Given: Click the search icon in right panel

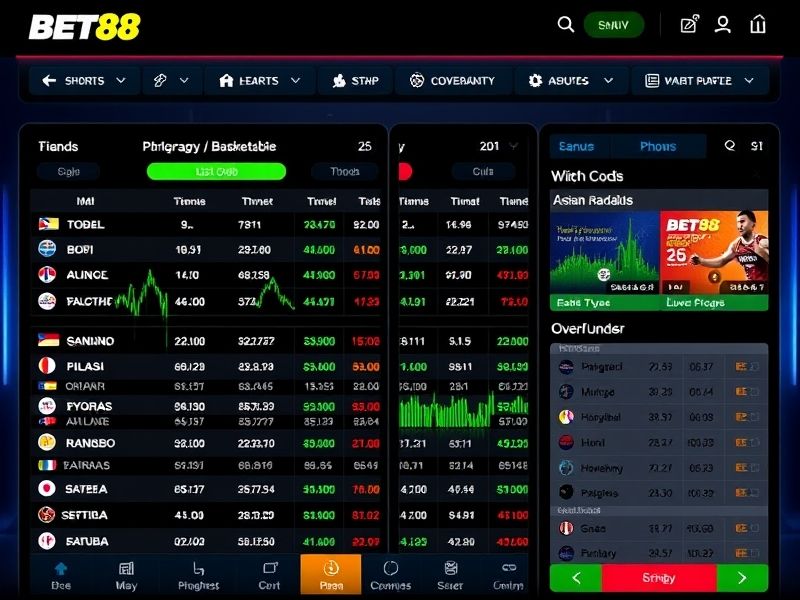Looking at the screenshot, I should tap(730, 146).
